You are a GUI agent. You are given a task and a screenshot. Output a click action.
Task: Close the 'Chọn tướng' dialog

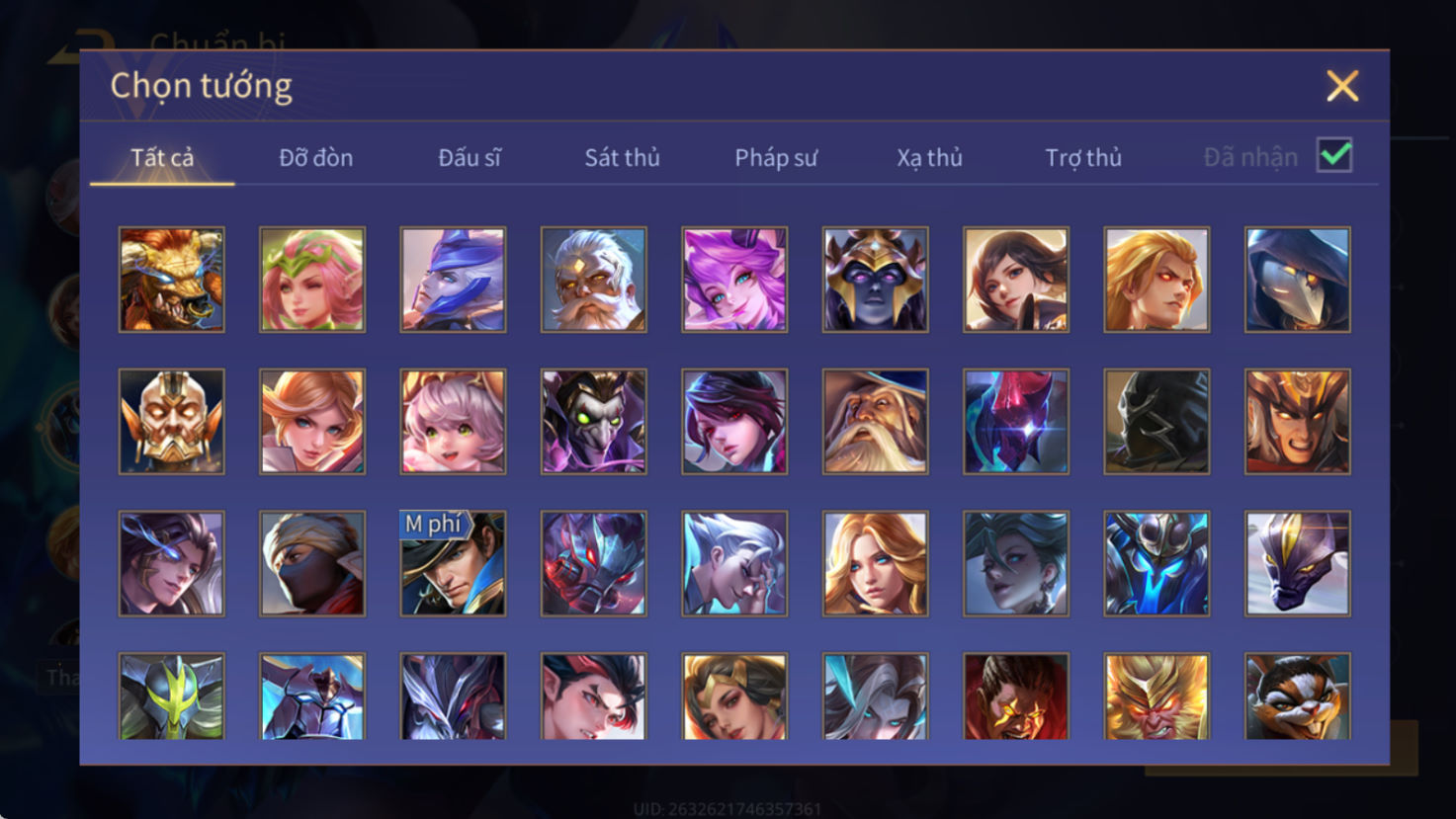click(1342, 86)
